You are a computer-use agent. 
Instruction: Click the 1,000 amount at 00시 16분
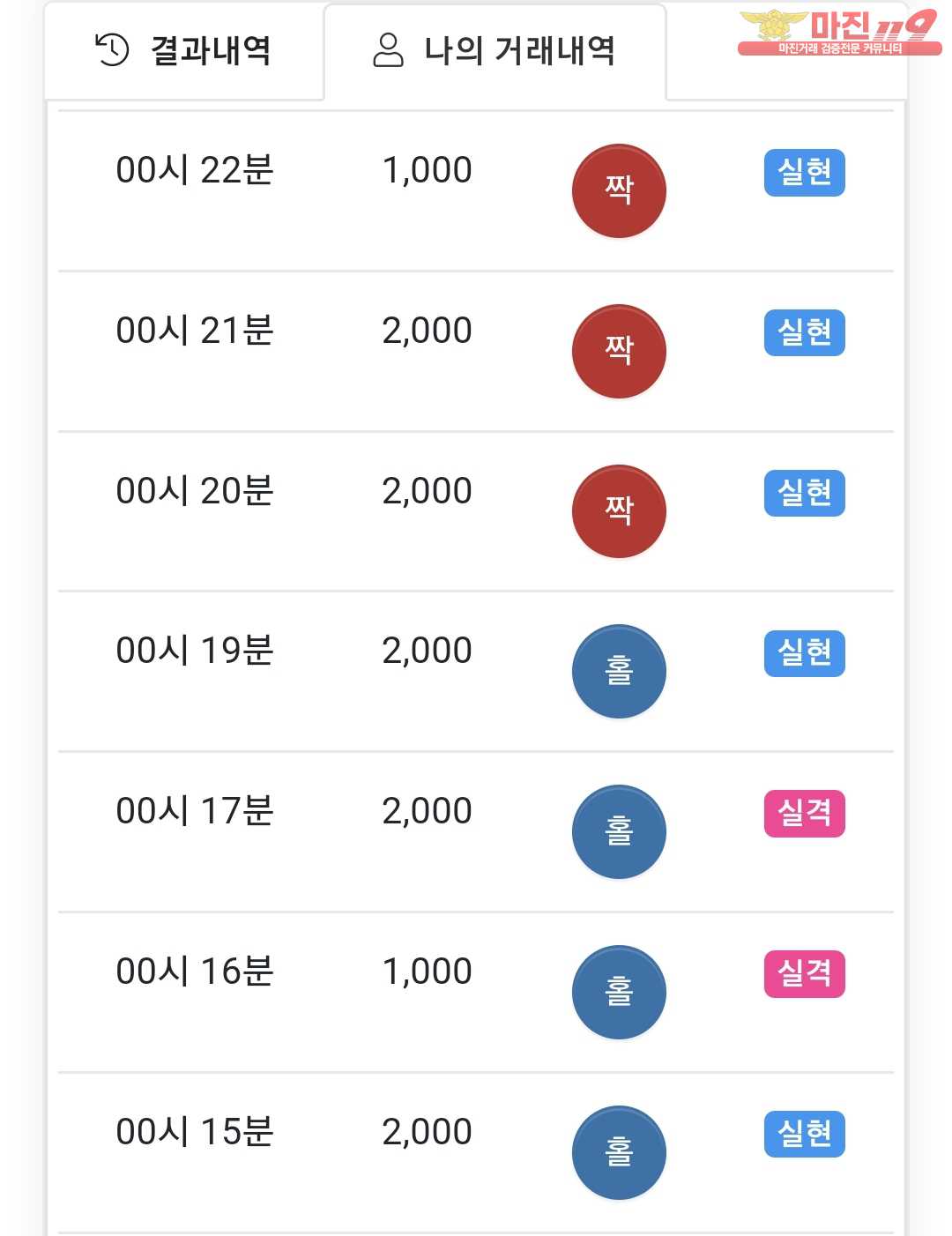(x=428, y=972)
